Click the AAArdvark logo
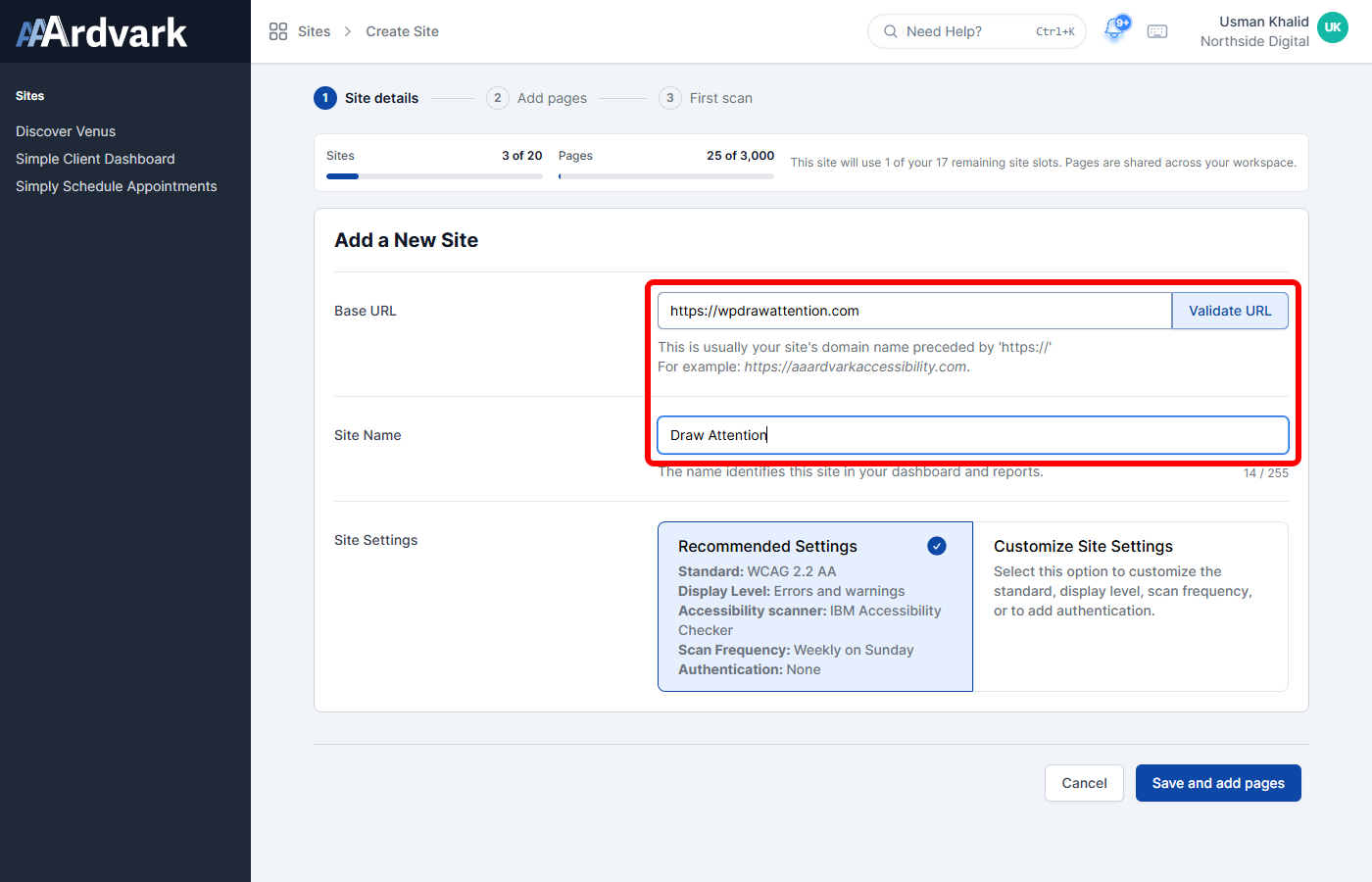The image size is (1372, 882). (102, 32)
